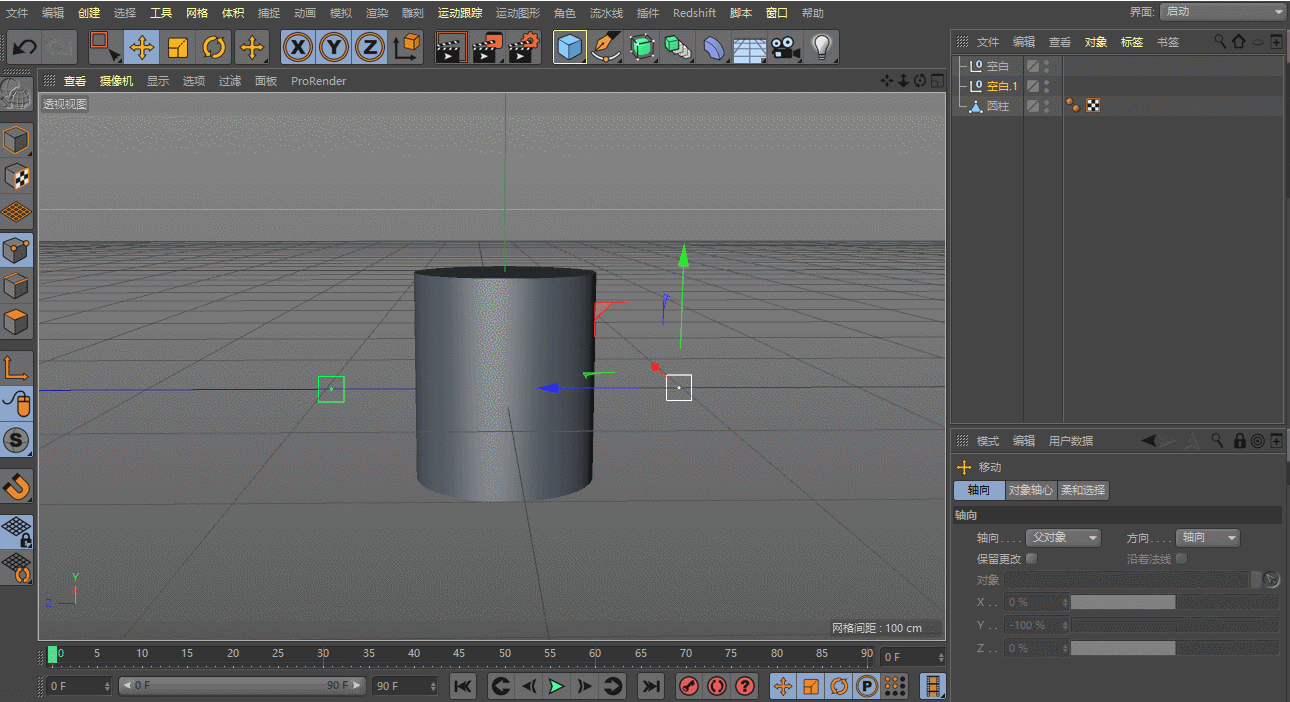Click the Scale tool icon
The height and width of the screenshot is (702, 1290).
(178, 47)
